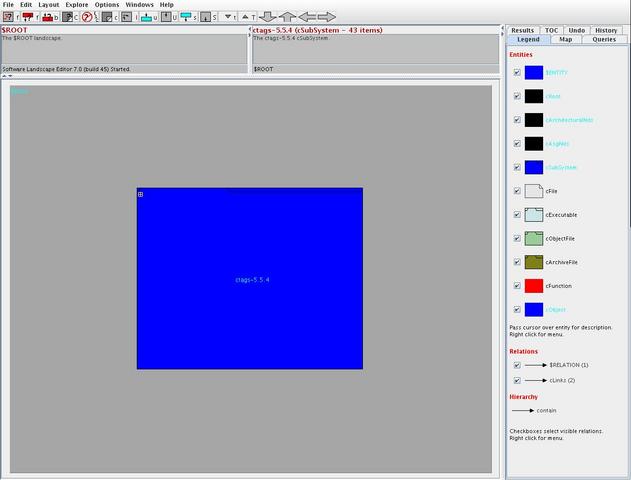
Task: Click the large down arrow toolbar button
Action: click(268, 16)
